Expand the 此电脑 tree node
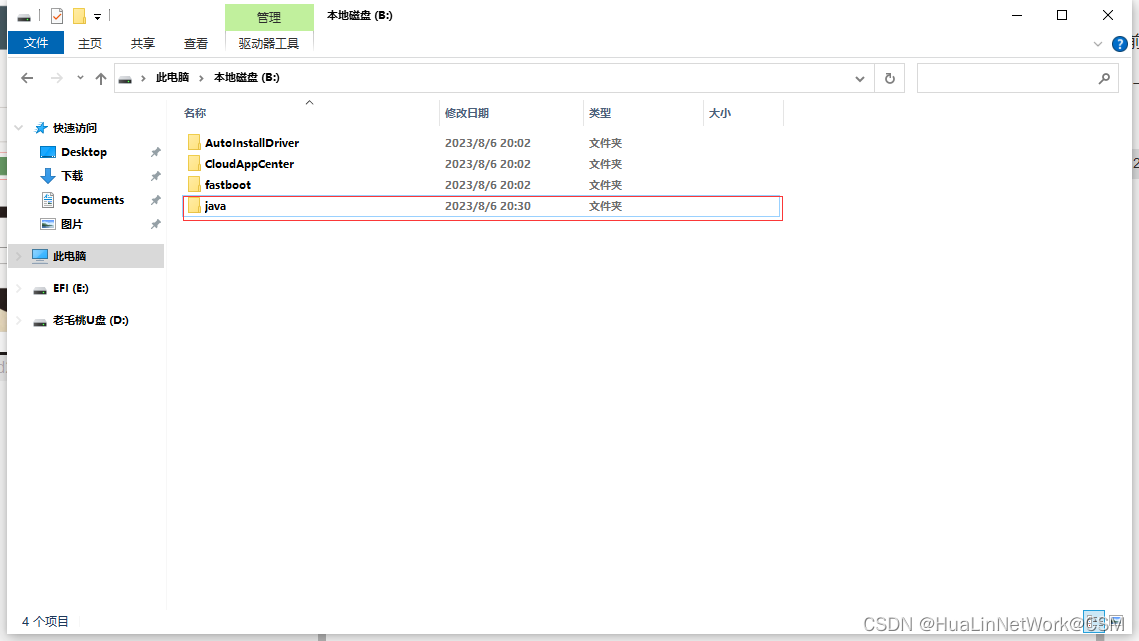The image size is (1139, 641). coord(19,256)
